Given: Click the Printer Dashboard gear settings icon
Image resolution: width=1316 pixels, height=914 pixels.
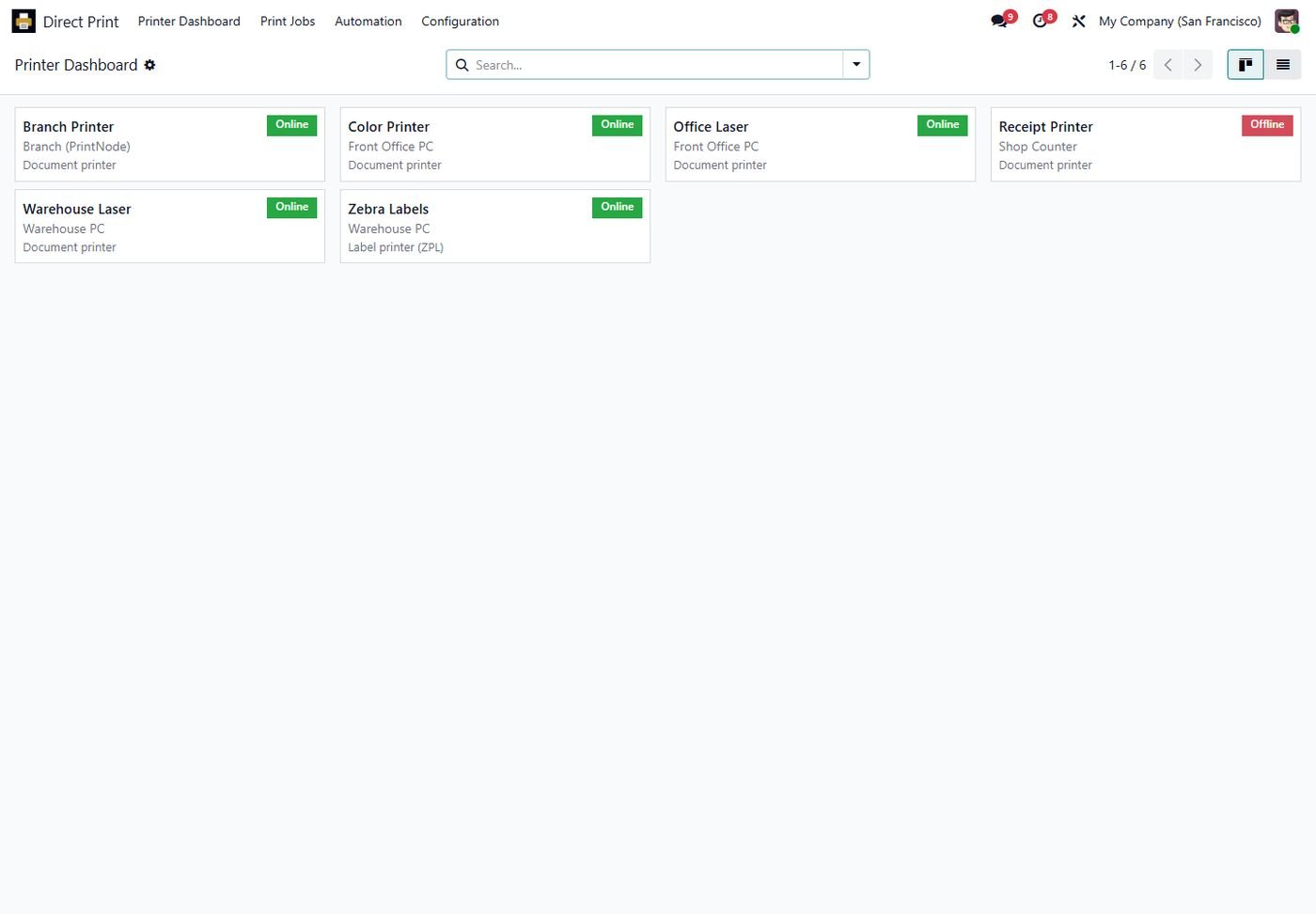Looking at the screenshot, I should [x=149, y=65].
